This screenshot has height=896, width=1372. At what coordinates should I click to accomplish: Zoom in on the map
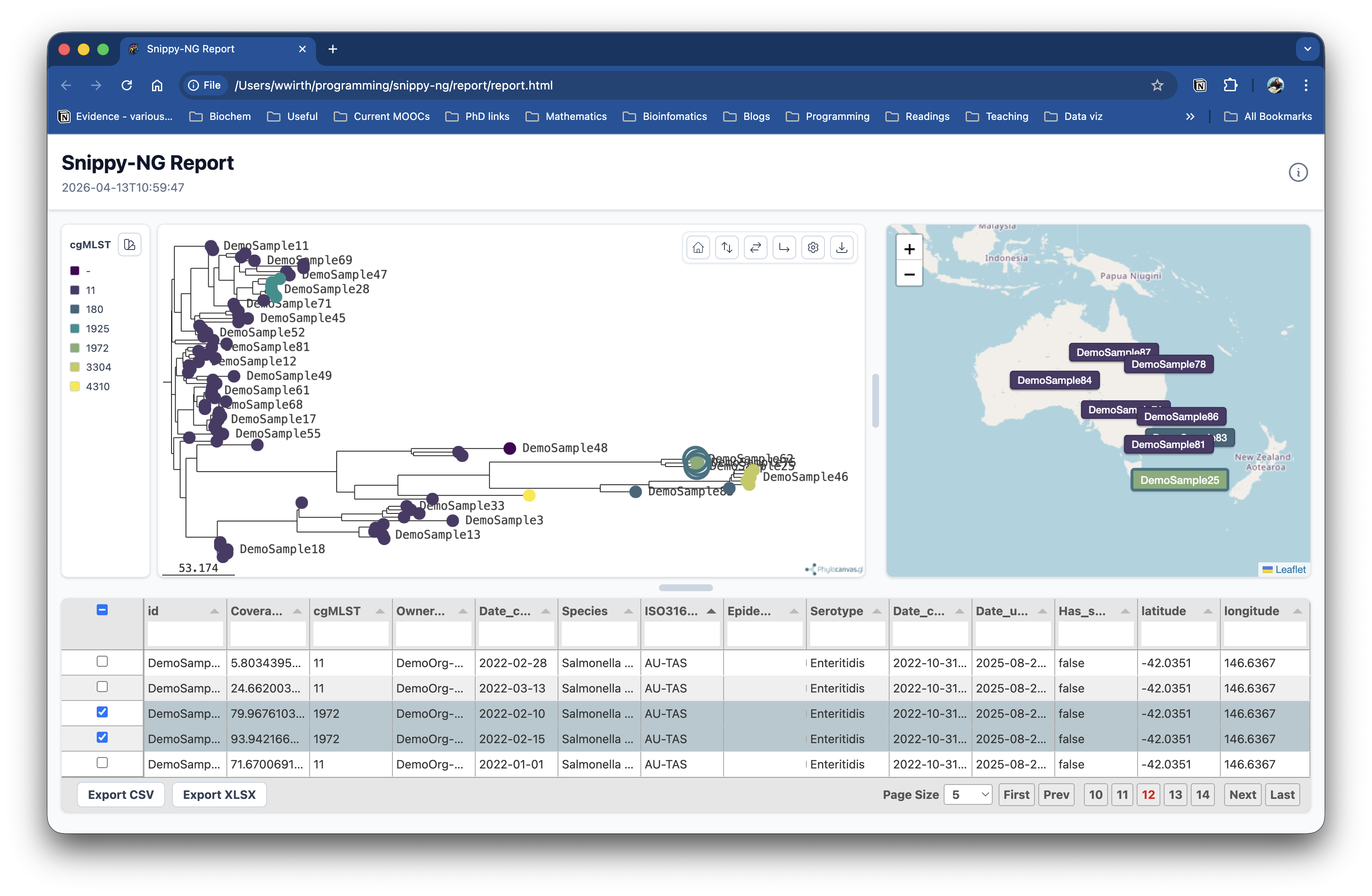[909, 249]
